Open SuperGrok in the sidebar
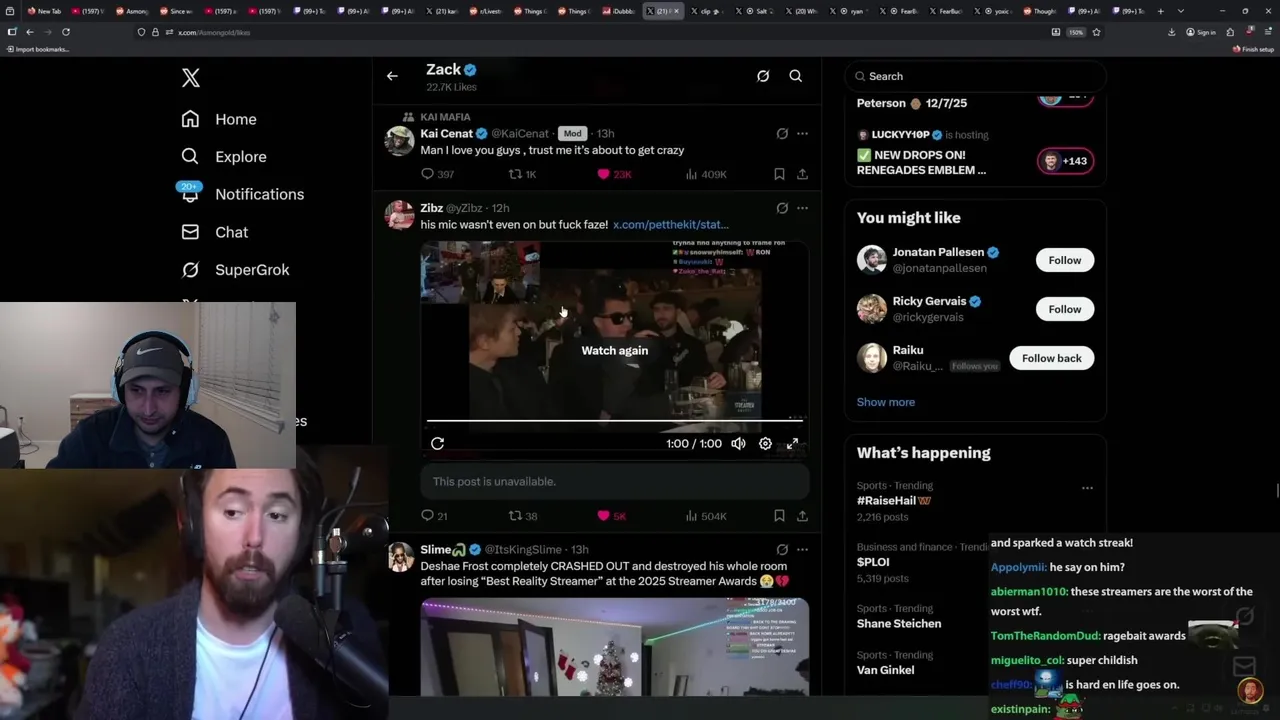 pos(235,270)
